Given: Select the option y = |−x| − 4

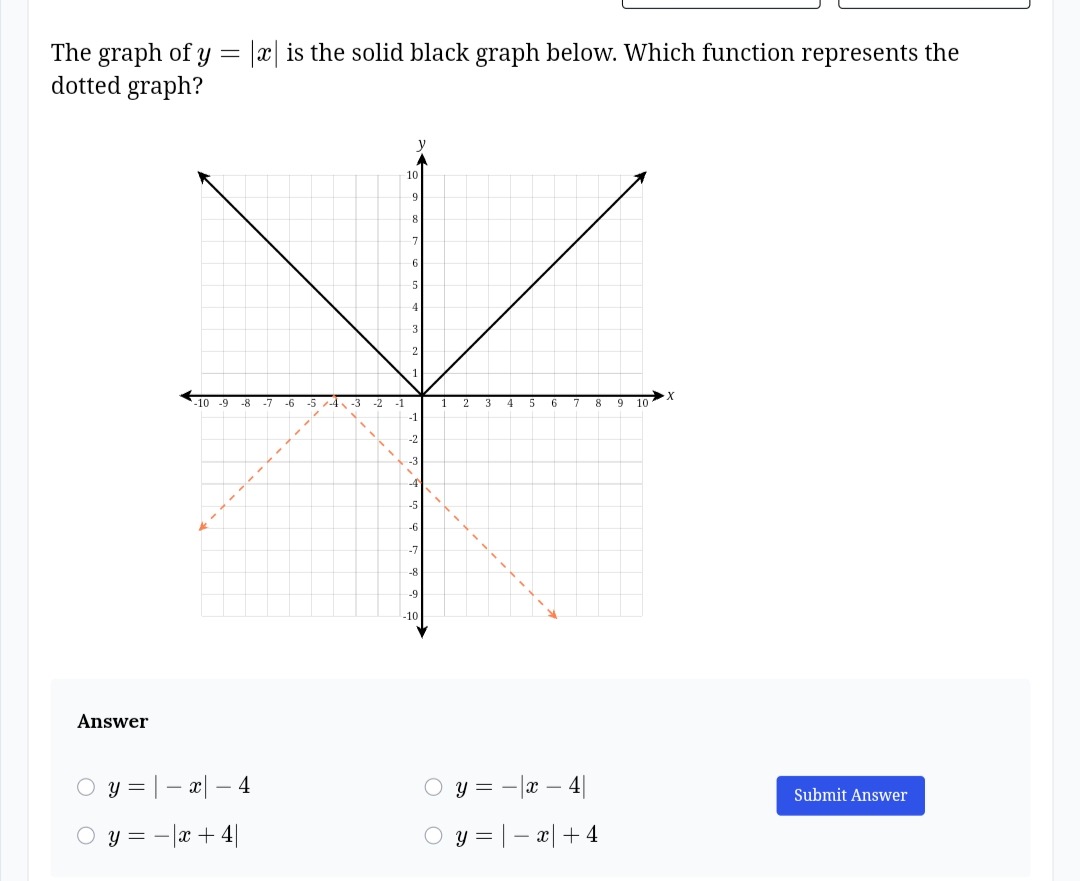Looking at the screenshot, I should pyautogui.click(x=85, y=787).
